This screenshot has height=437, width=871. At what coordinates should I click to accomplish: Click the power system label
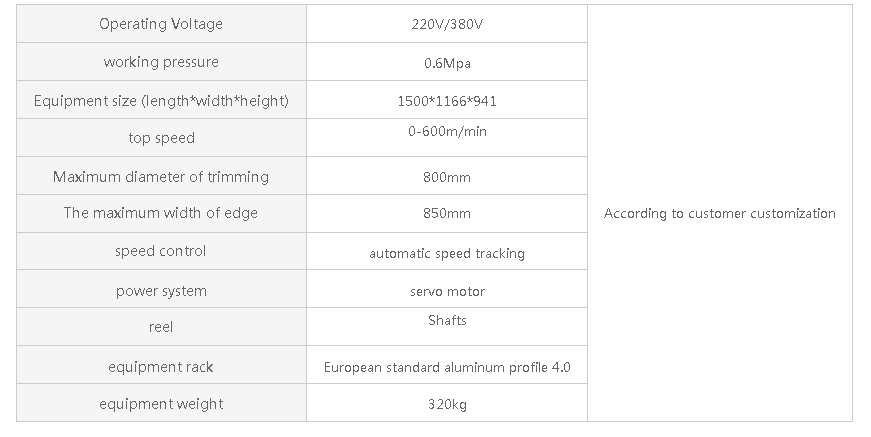pos(161,291)
